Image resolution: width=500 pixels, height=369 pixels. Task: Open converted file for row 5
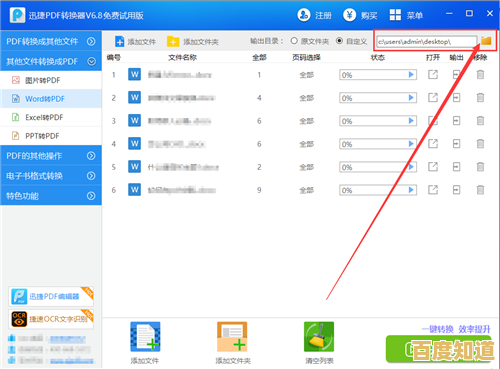433,167
